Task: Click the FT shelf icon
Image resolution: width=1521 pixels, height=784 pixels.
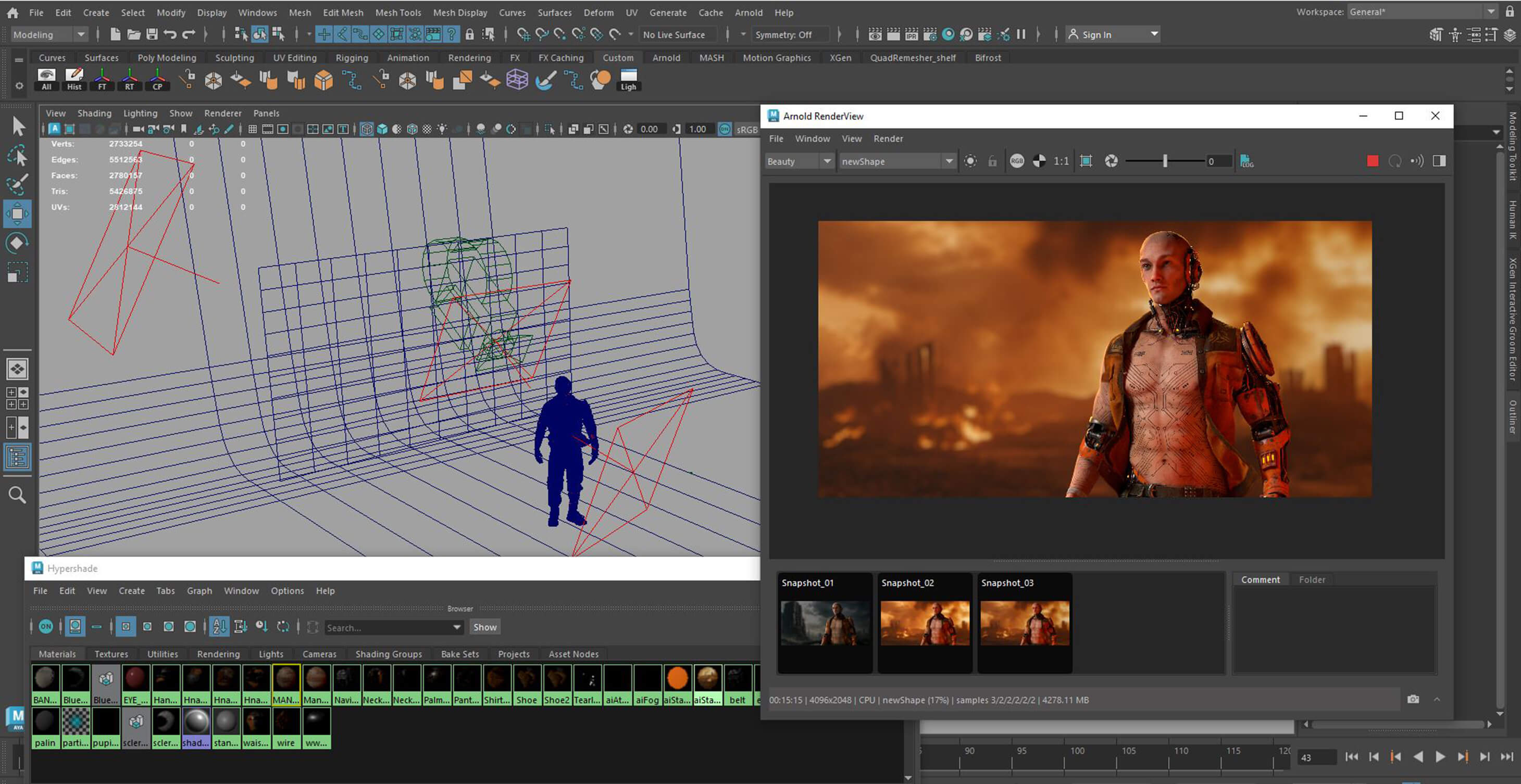Action: (x=102, y=80)
